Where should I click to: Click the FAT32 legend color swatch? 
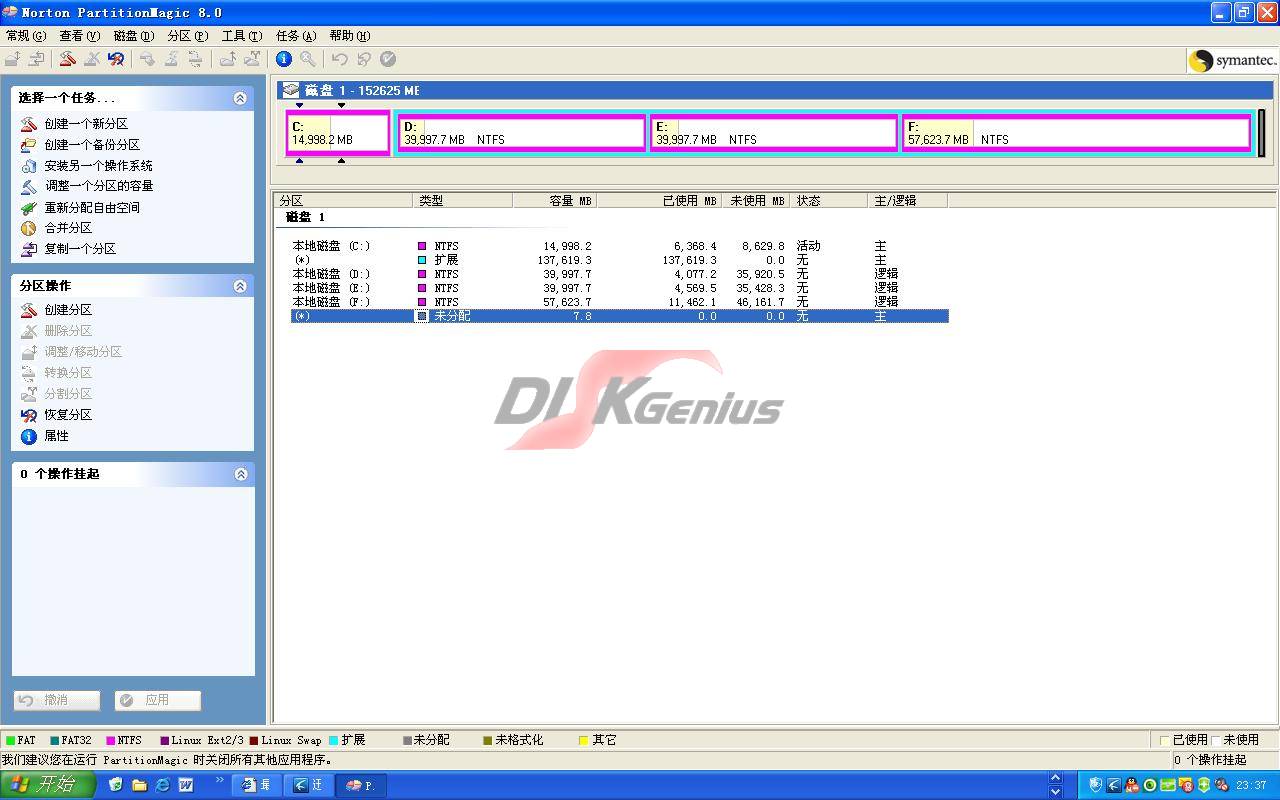(53, 740)
